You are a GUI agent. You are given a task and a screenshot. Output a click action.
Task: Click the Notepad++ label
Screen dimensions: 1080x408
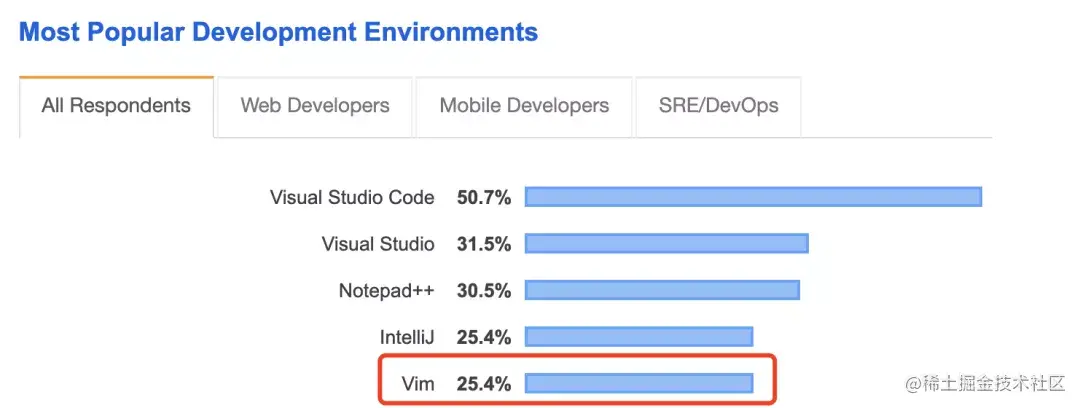(386, 291)
